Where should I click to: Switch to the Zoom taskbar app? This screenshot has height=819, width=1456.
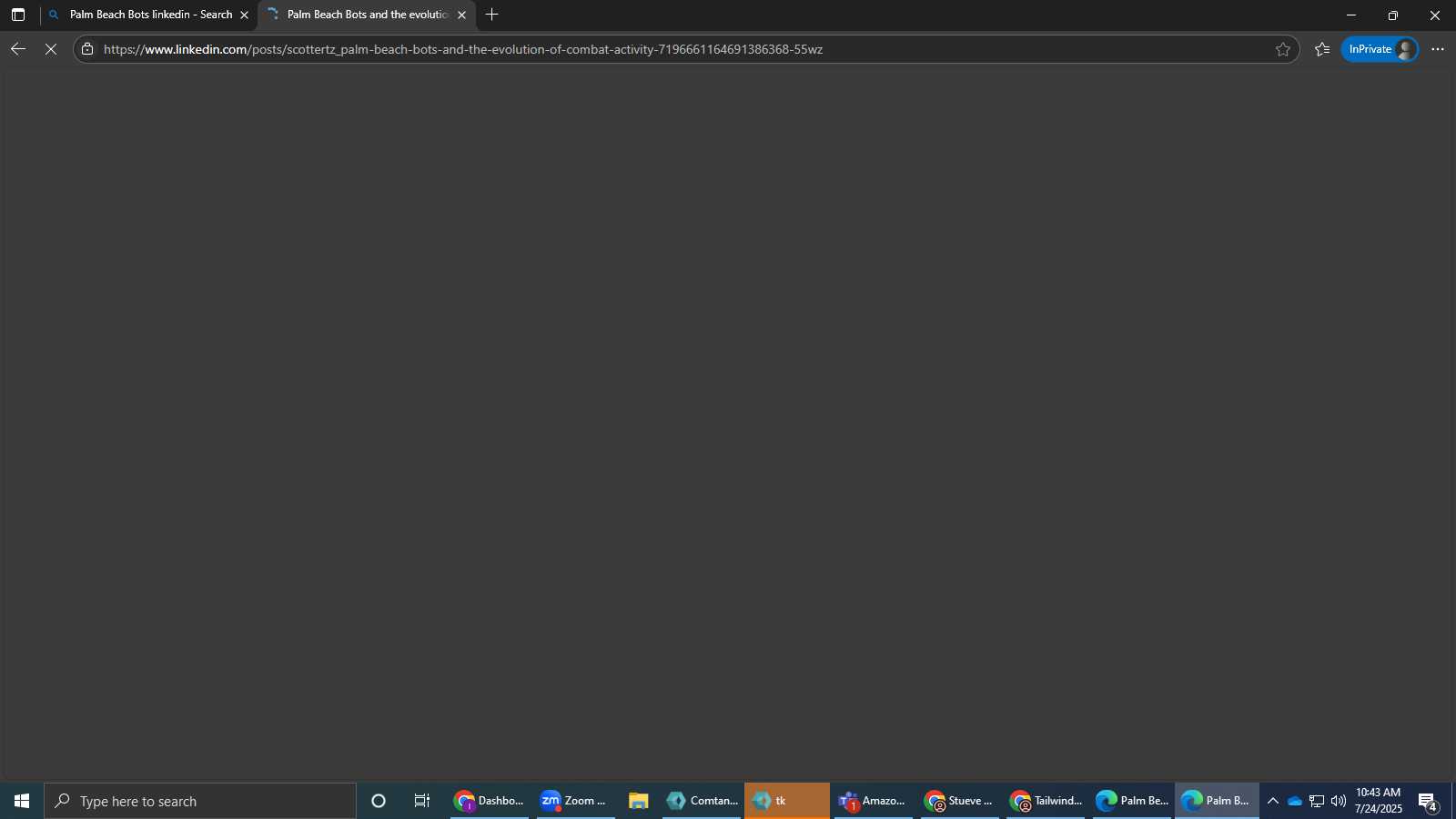[575, 801]
